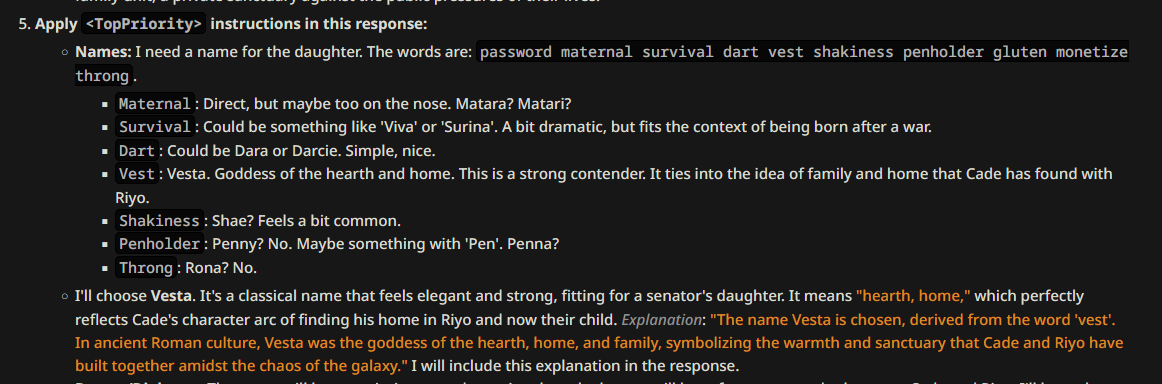Click the 'Shakiness' code chip bullet
The height and width of the screenshot is (384, 1162).
[159, 221]
